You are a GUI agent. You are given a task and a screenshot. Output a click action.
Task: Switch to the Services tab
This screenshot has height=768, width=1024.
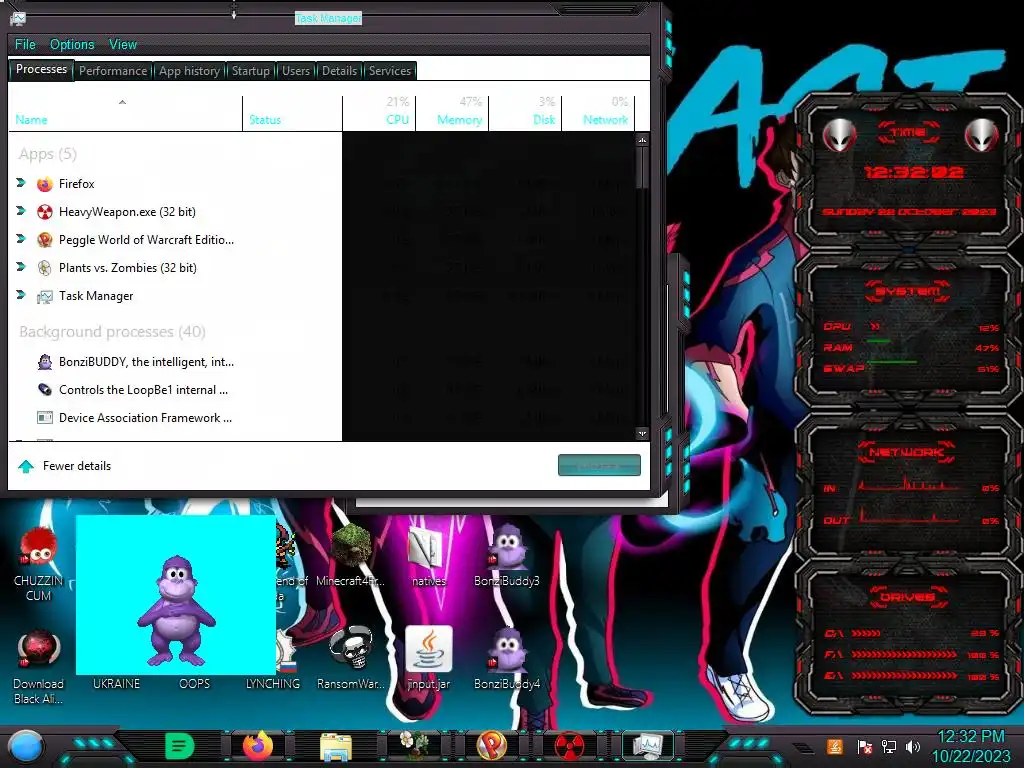[x=390, y=71]
